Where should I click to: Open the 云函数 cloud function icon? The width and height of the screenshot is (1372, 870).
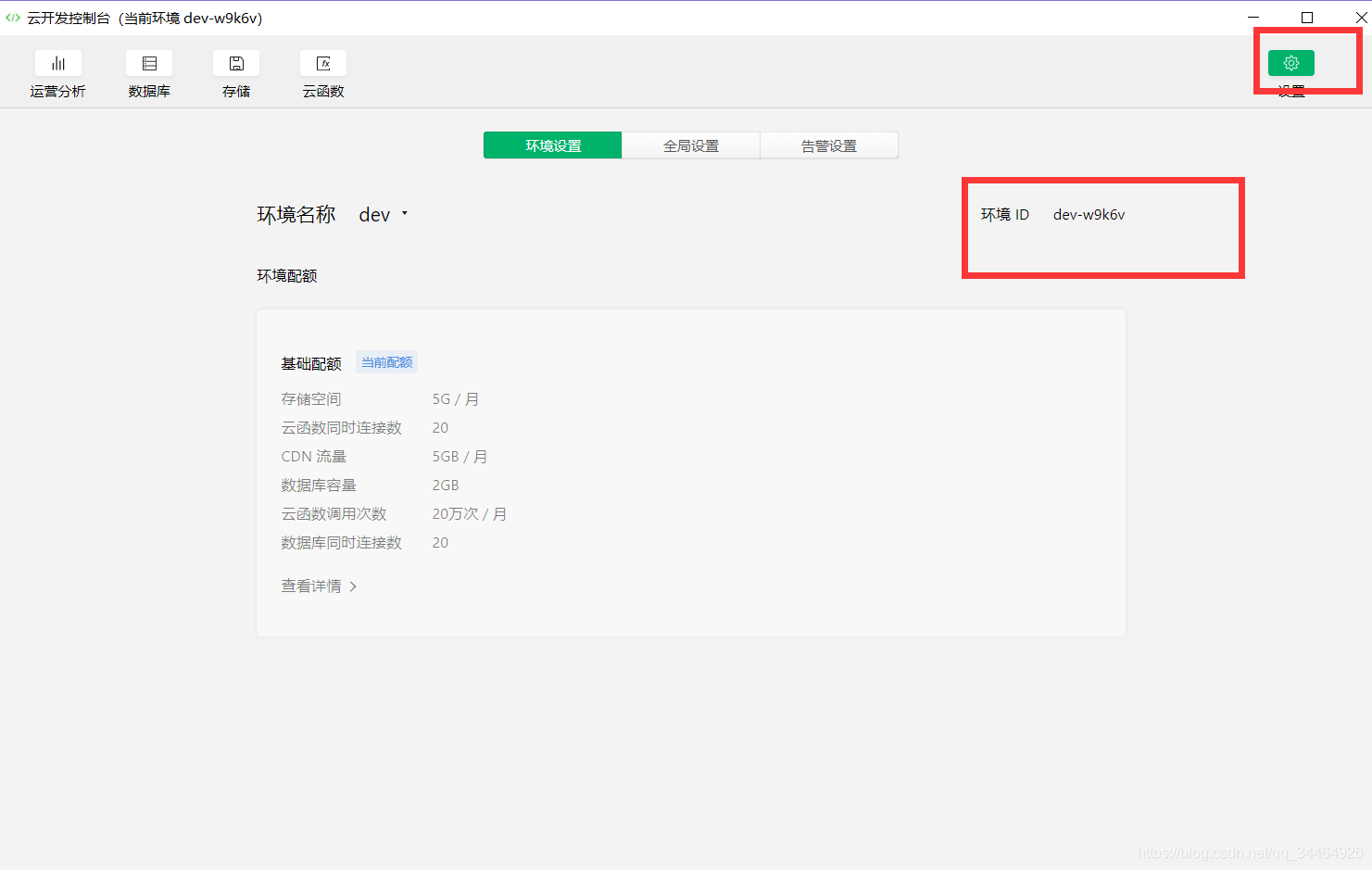(x=323, y=63)
